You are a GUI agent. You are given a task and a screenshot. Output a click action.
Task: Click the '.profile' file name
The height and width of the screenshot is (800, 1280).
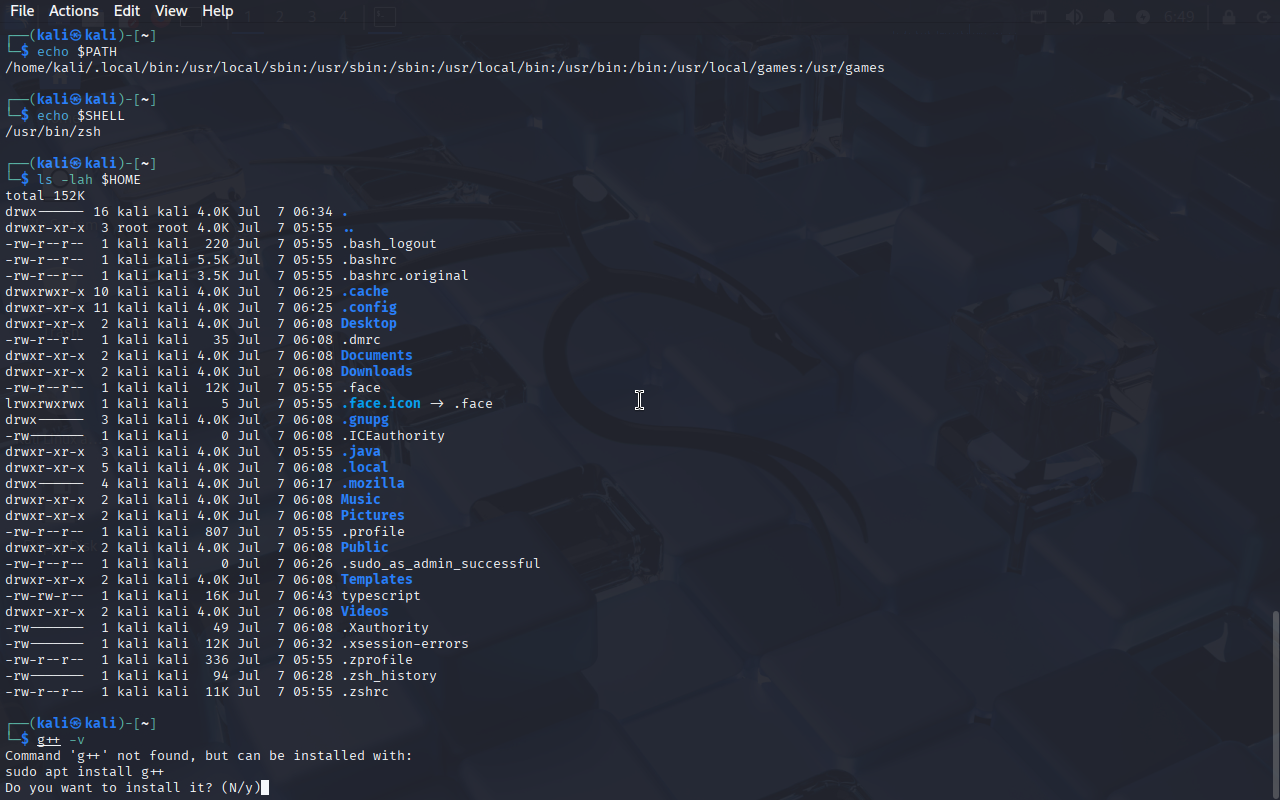[x=373, y=532]
